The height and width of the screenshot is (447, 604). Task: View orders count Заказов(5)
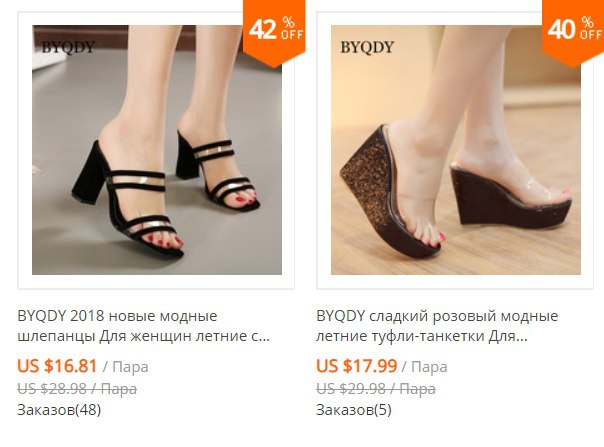(x=354, y=410)
